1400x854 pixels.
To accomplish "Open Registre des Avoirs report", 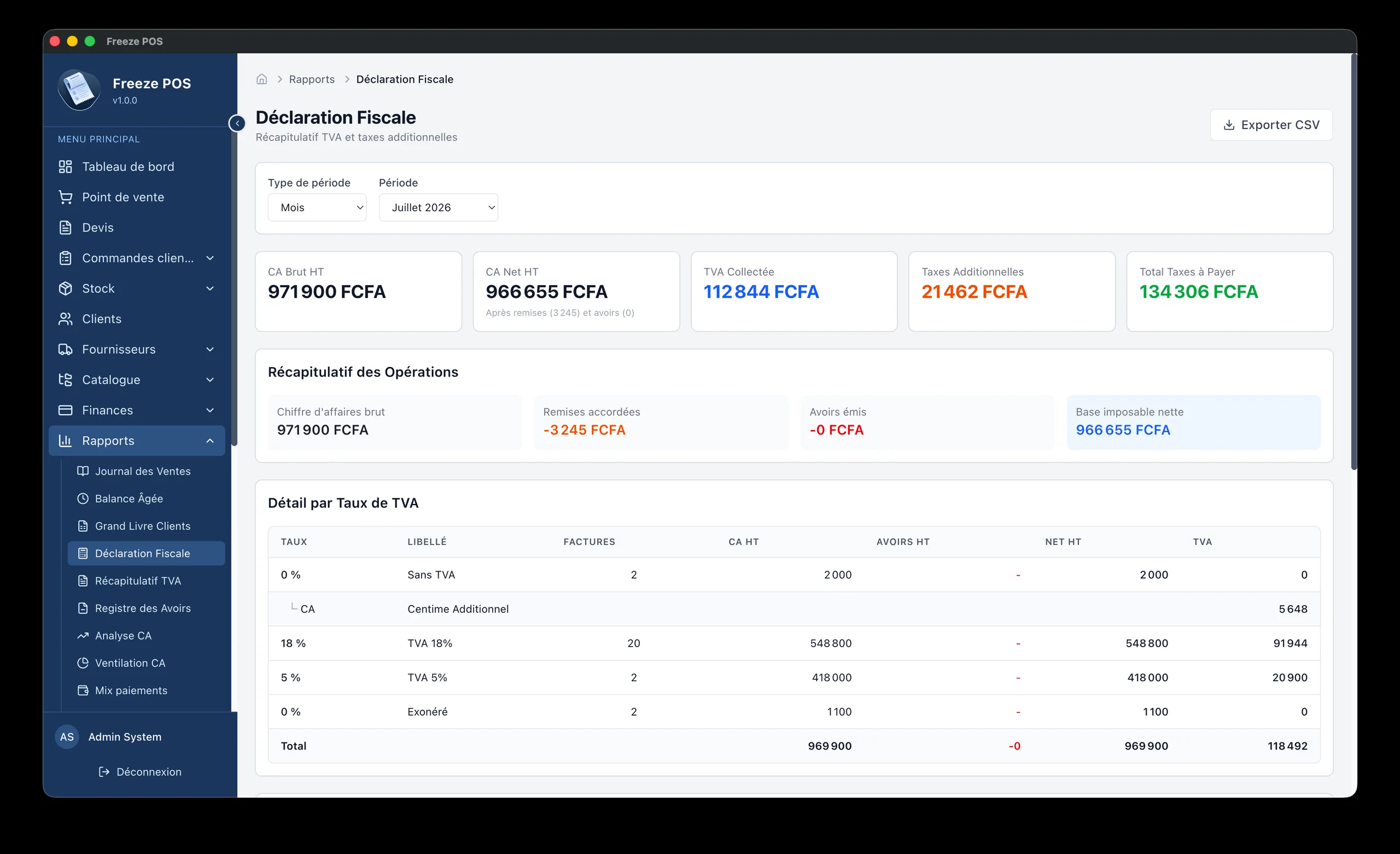I will coord(146,608).
